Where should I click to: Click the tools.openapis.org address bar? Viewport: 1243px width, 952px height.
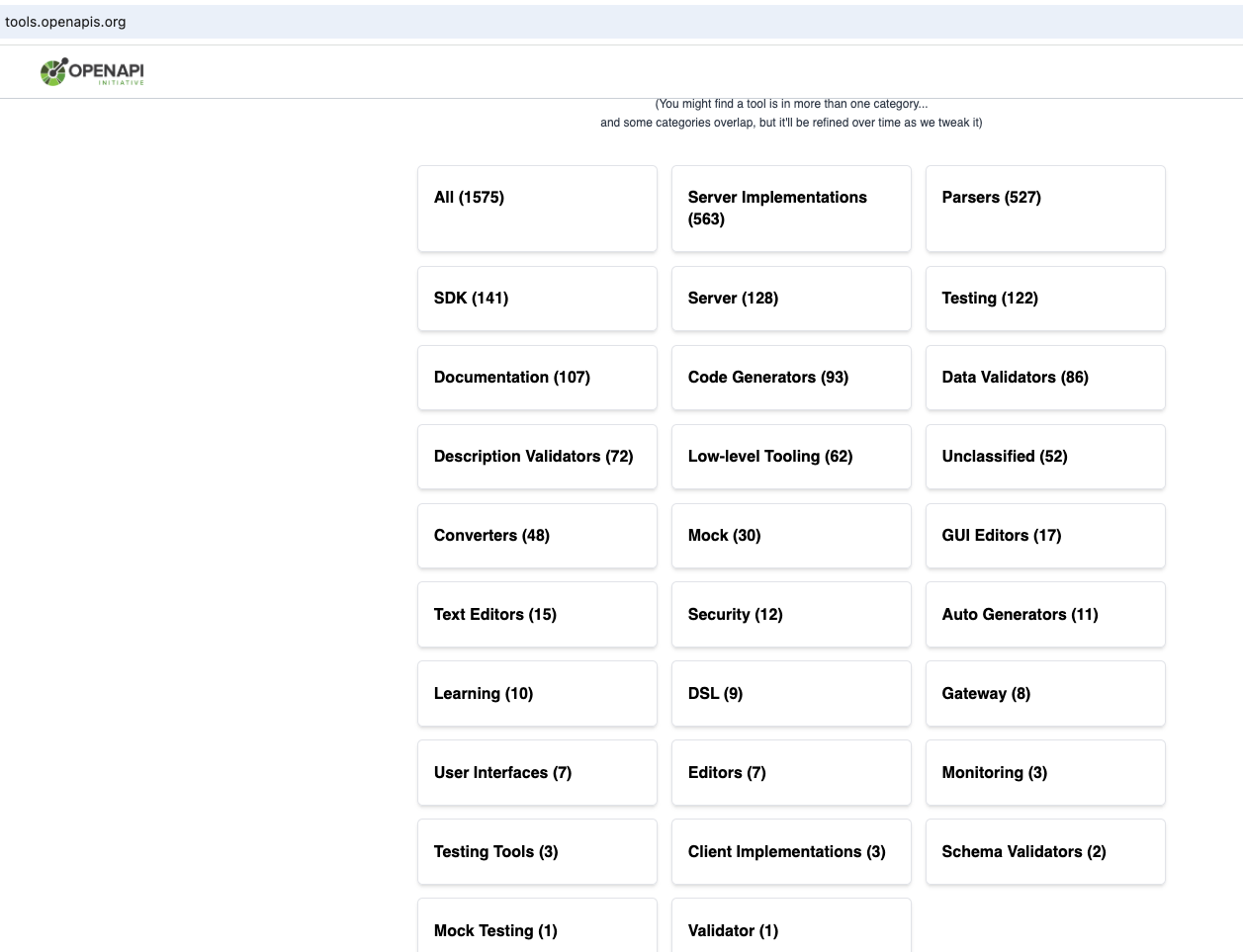65,22
